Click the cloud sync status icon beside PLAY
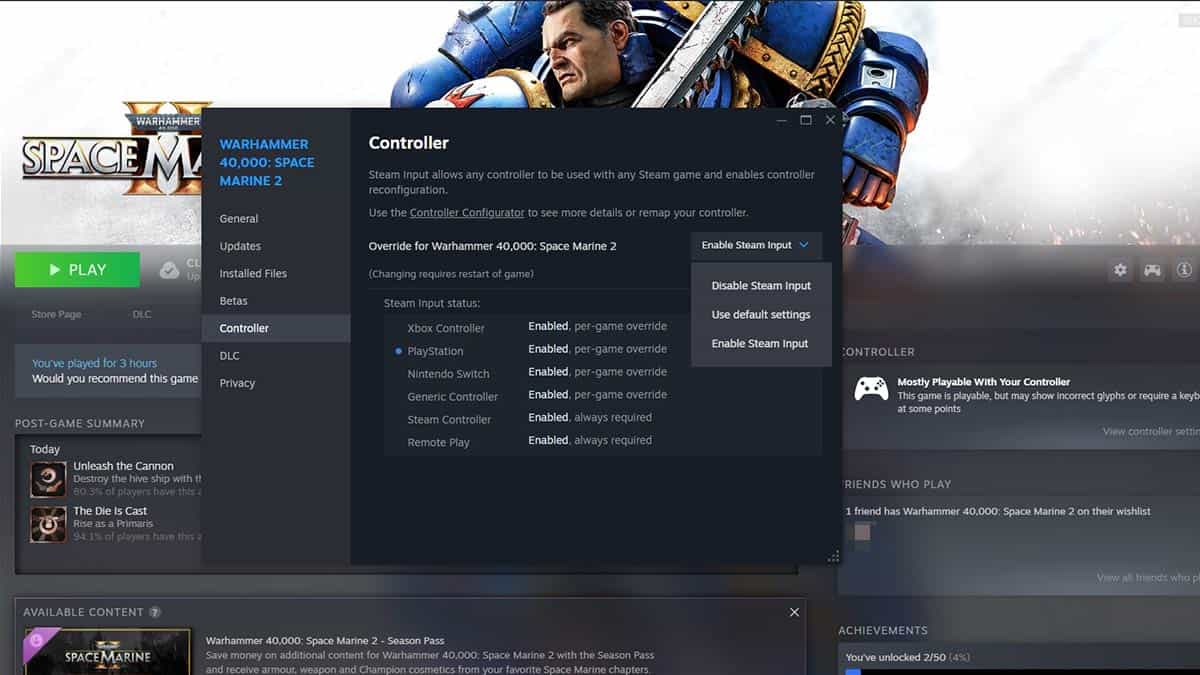Viewport: 1200px width, 675px height. pos(170,270)
